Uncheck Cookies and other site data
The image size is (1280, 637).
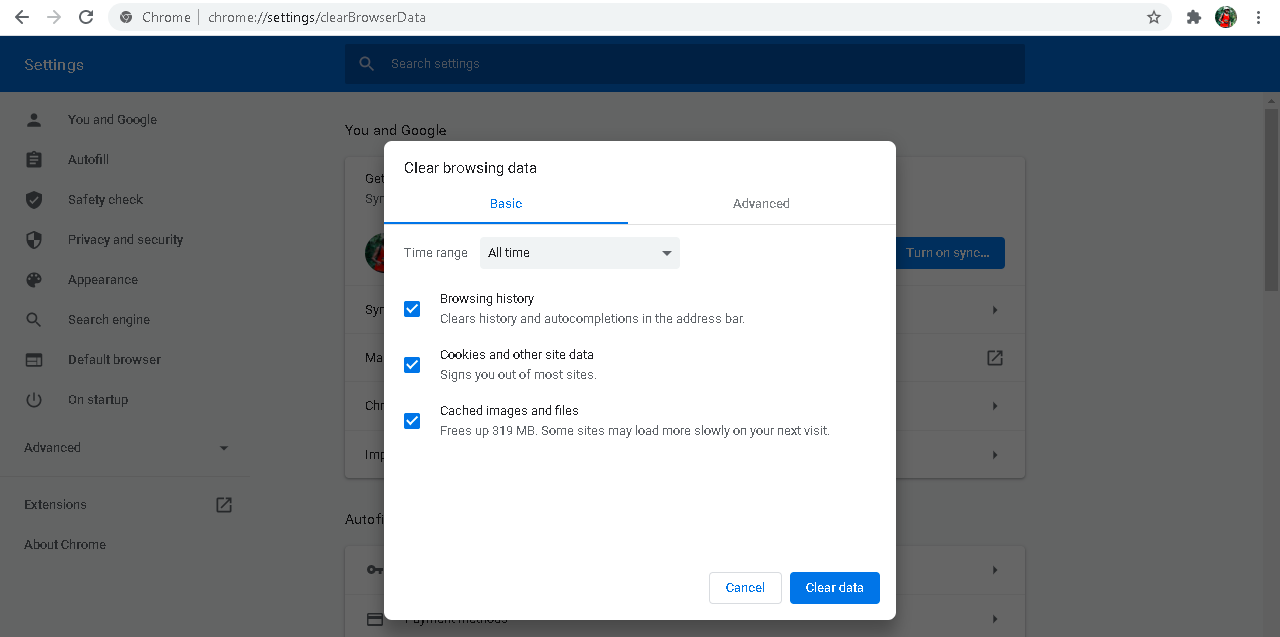[x=412, y=365]
